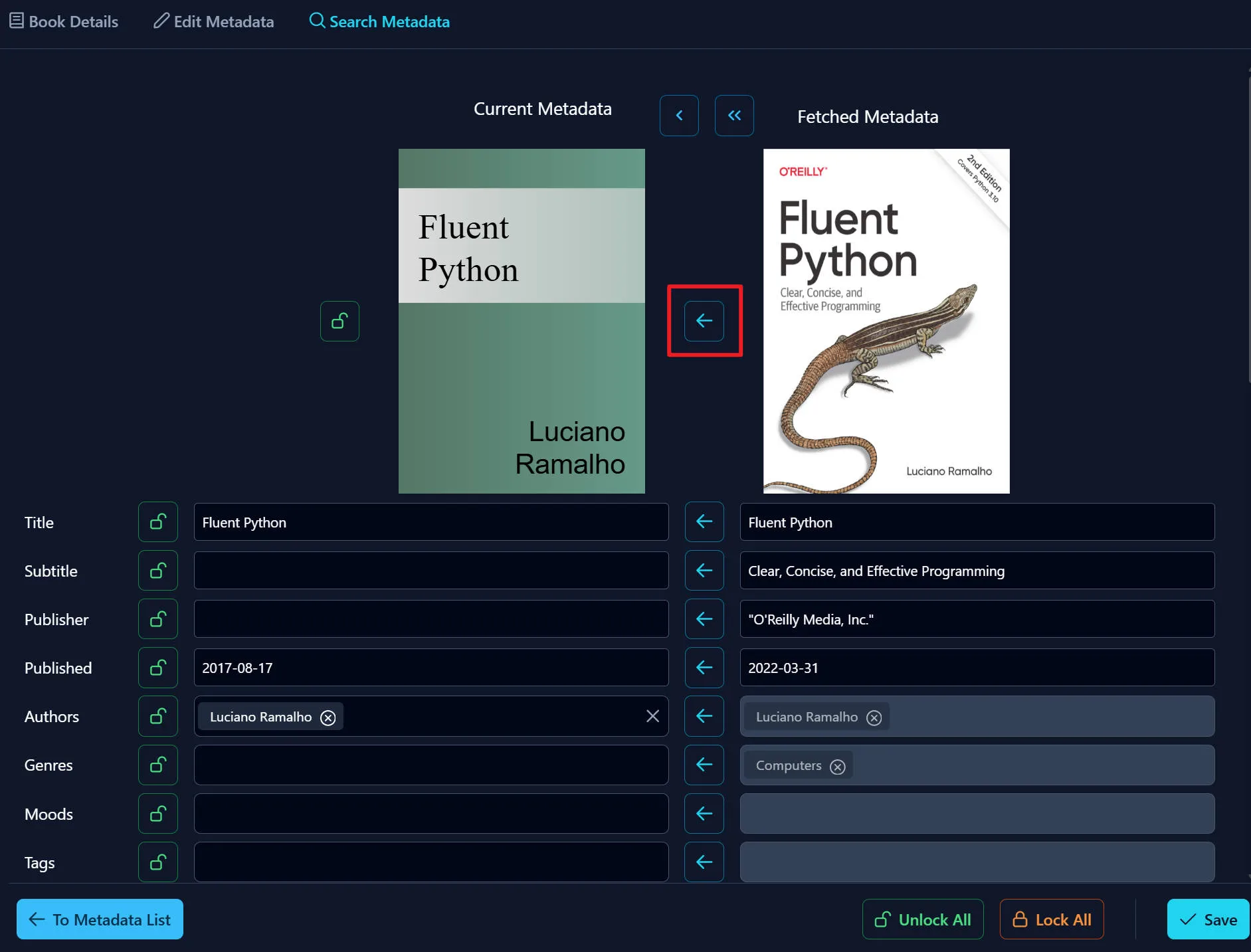Copy fetched publisher to current metadata
The image size is (1251, 952).
(704, 619)
